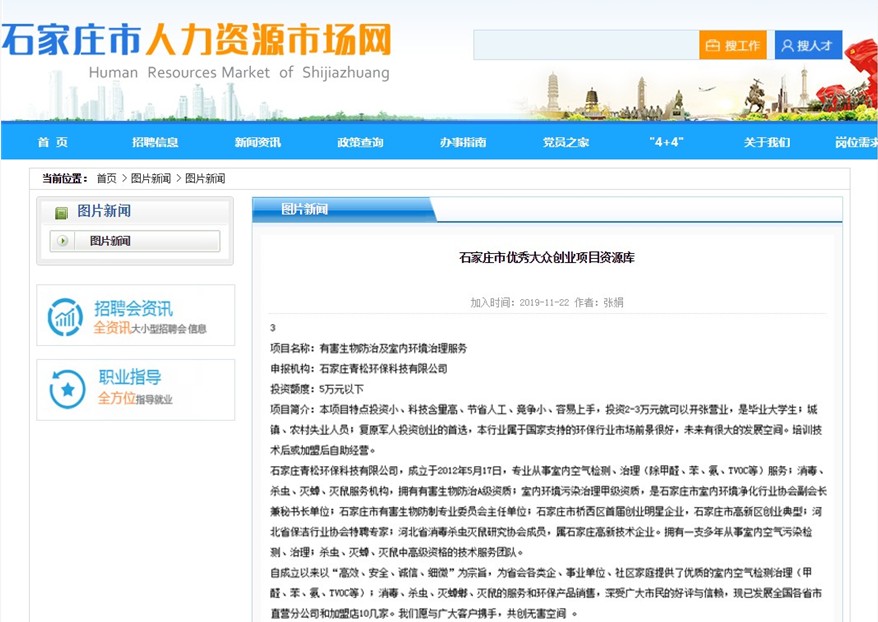This screenshot has width=878, height=622.
Task: Visit 党员之家 in the navigation bar
Action: pos(566,142)
